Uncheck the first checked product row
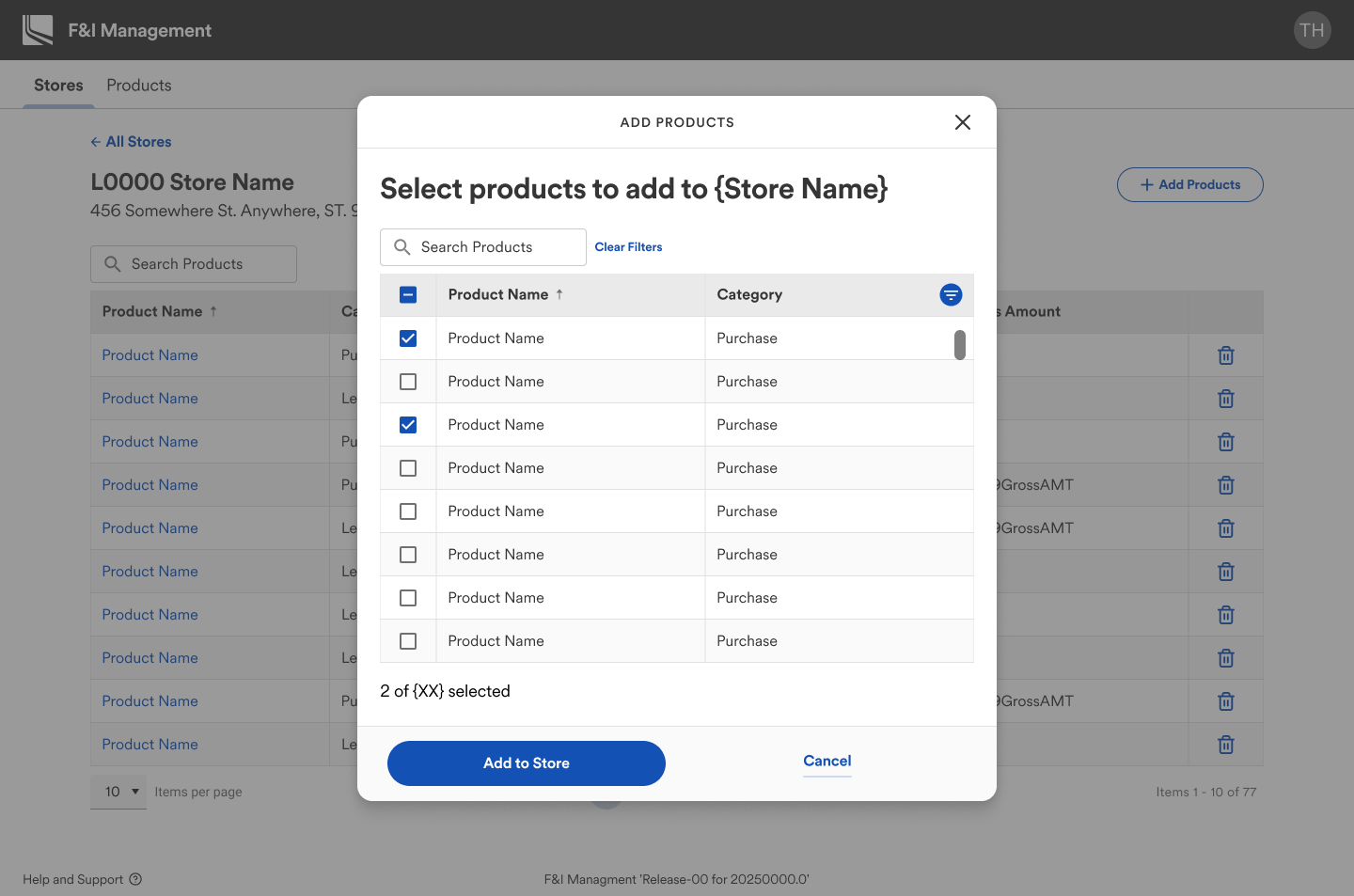Screen dimensions: 1354x896 (408, 338)
